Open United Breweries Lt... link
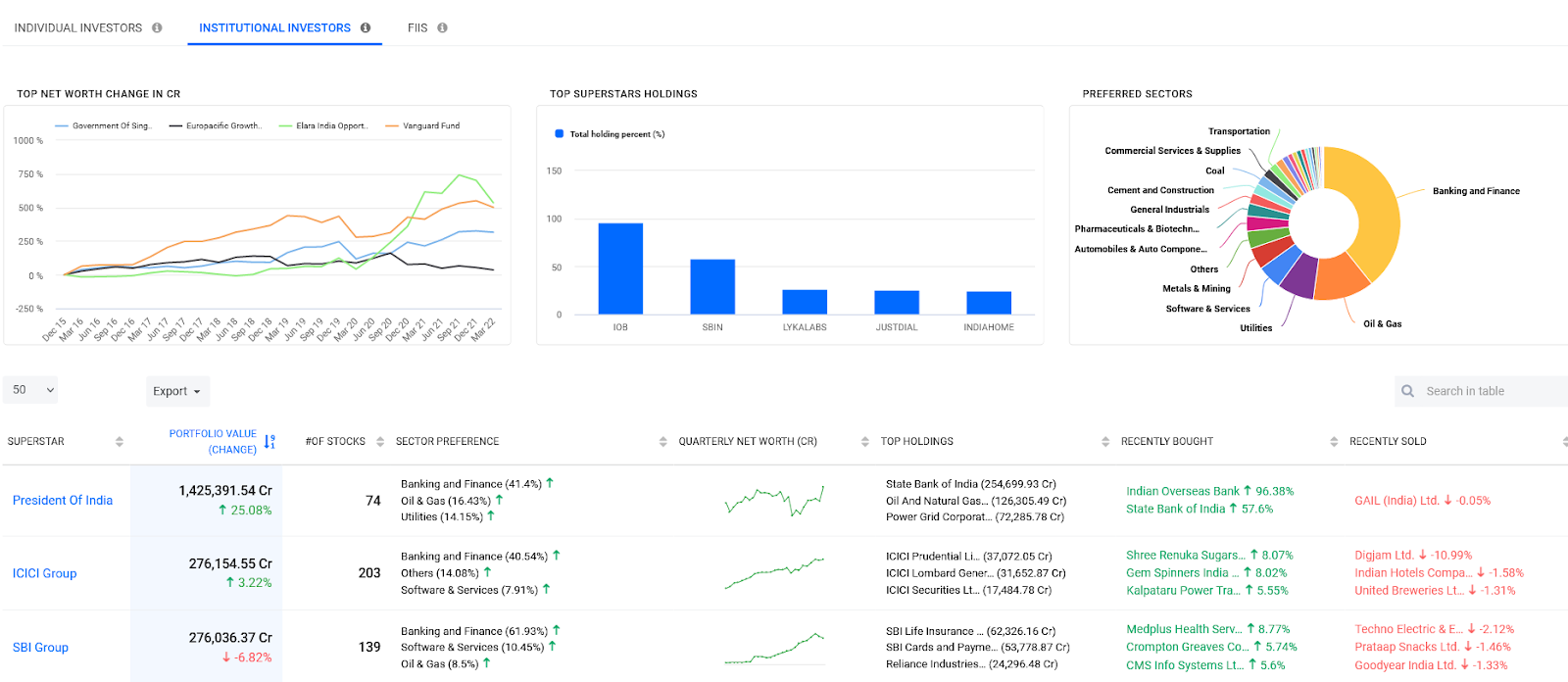 pos(1409,591)
